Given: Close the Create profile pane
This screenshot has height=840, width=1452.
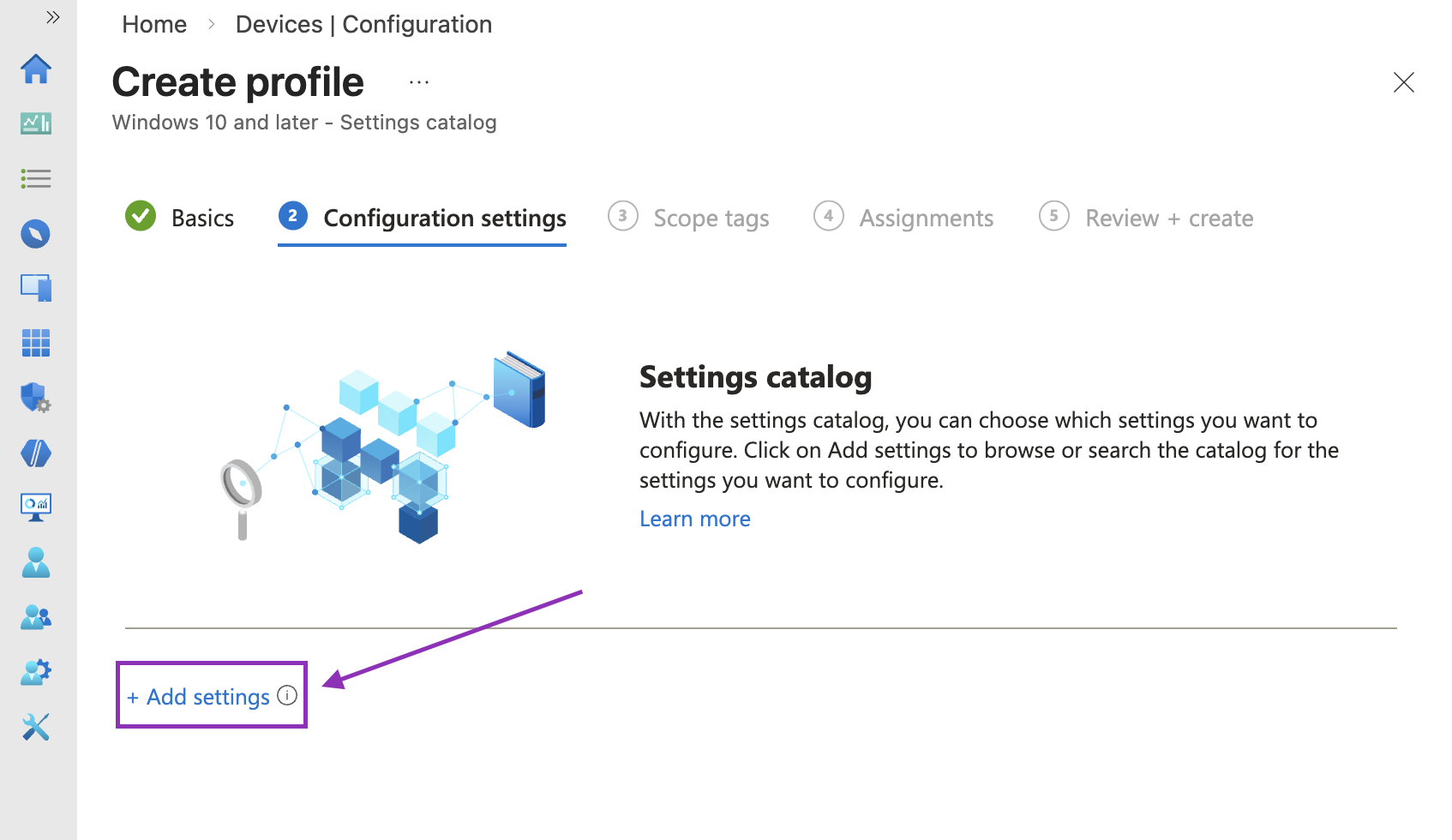Looking at the screenshot, I should [x=1404, y=82].
